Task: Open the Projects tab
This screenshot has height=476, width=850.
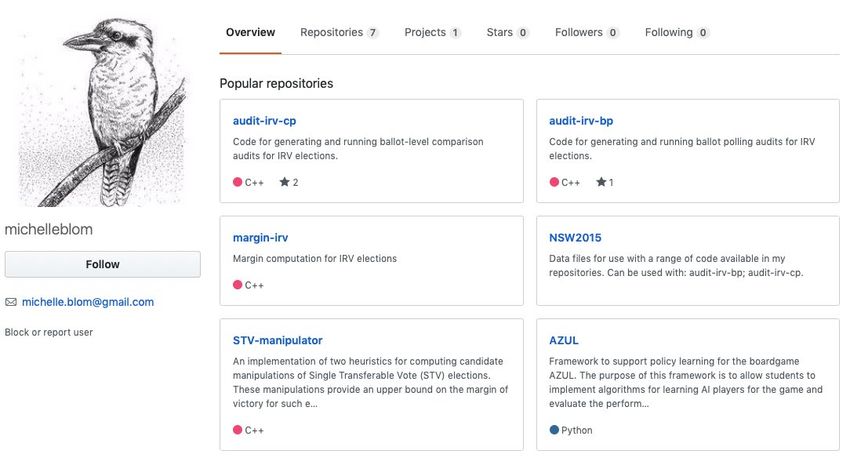Action: (x=432, y=33)
